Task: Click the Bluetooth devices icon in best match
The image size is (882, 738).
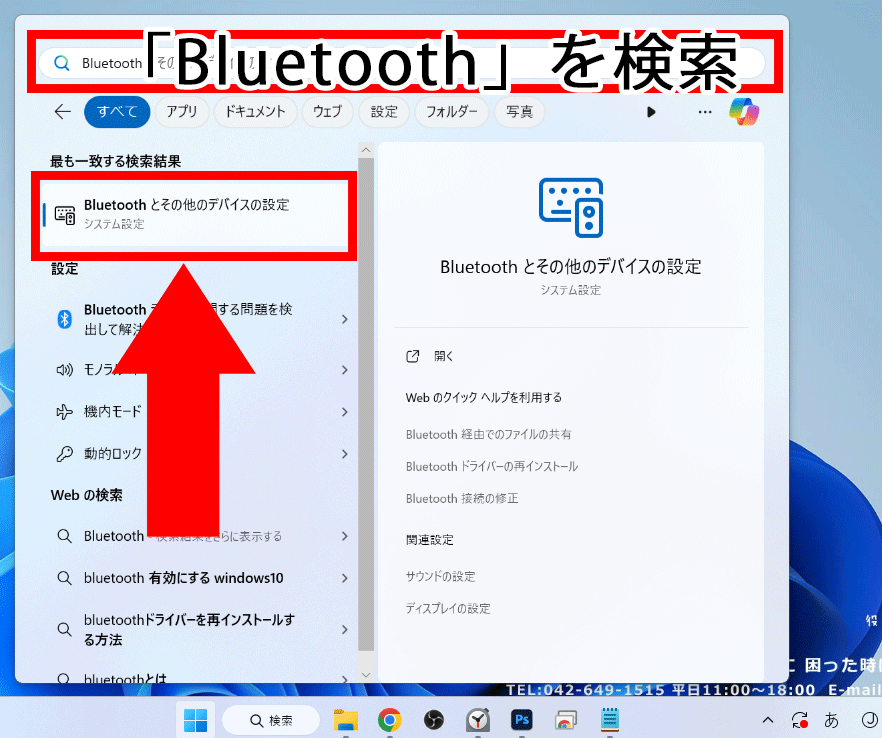Action: pyautogui.click(x=65, y=215)
